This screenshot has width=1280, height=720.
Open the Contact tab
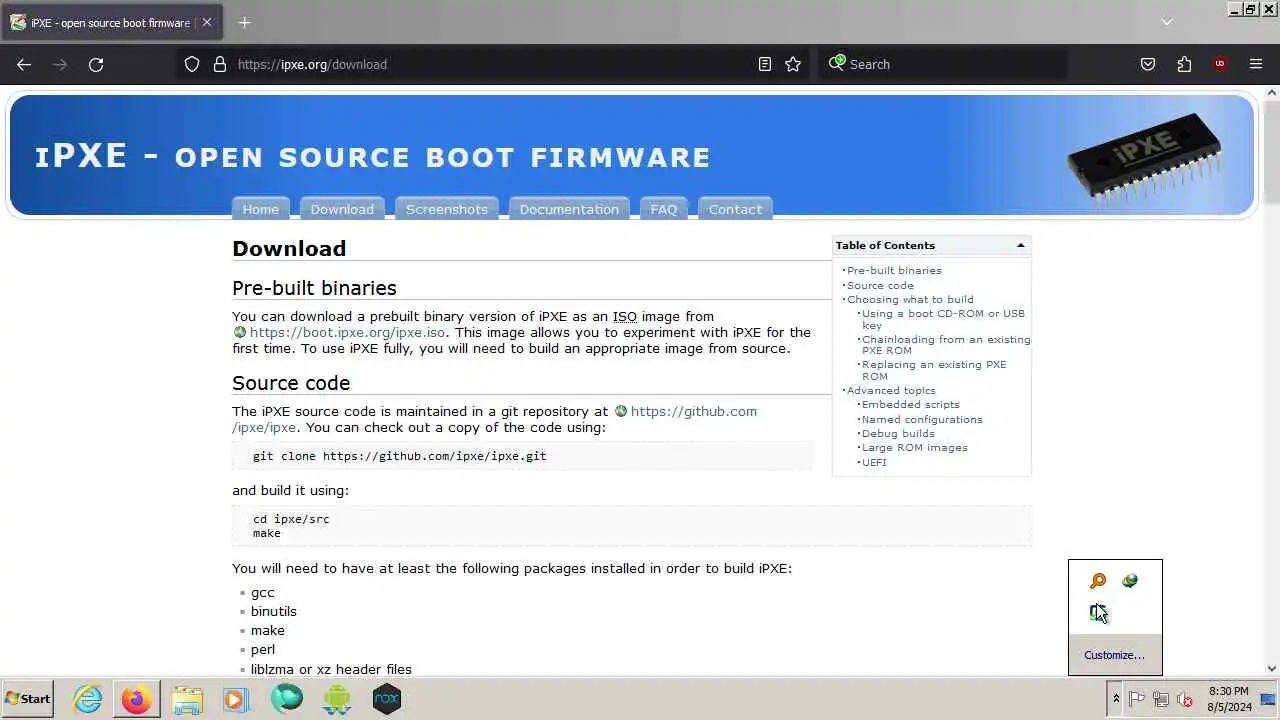click(x=735, y=209)
